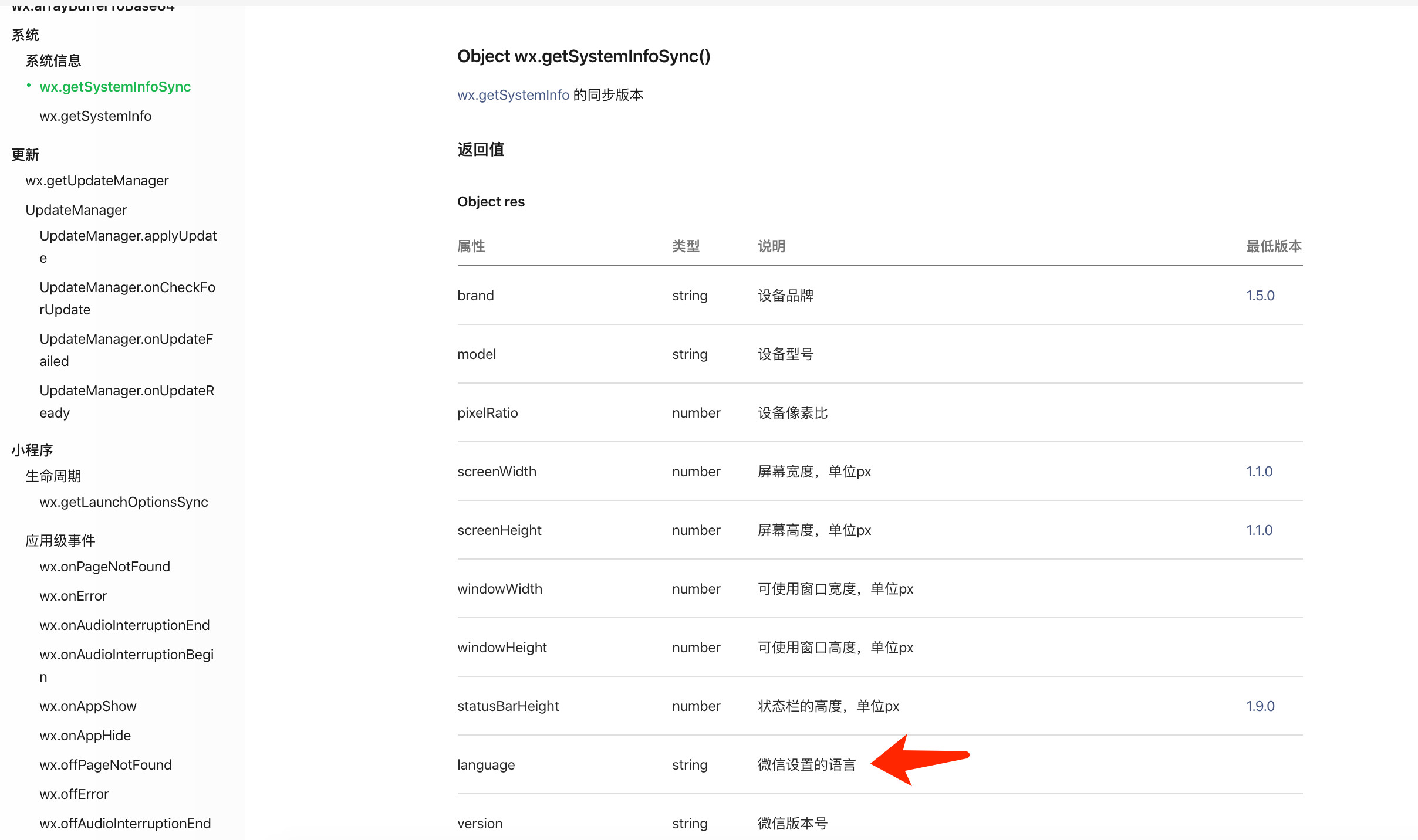The image size is (1418, 840).
Task: Open the wx.getSystemInfo link in the description
Action: coord(513,94)
